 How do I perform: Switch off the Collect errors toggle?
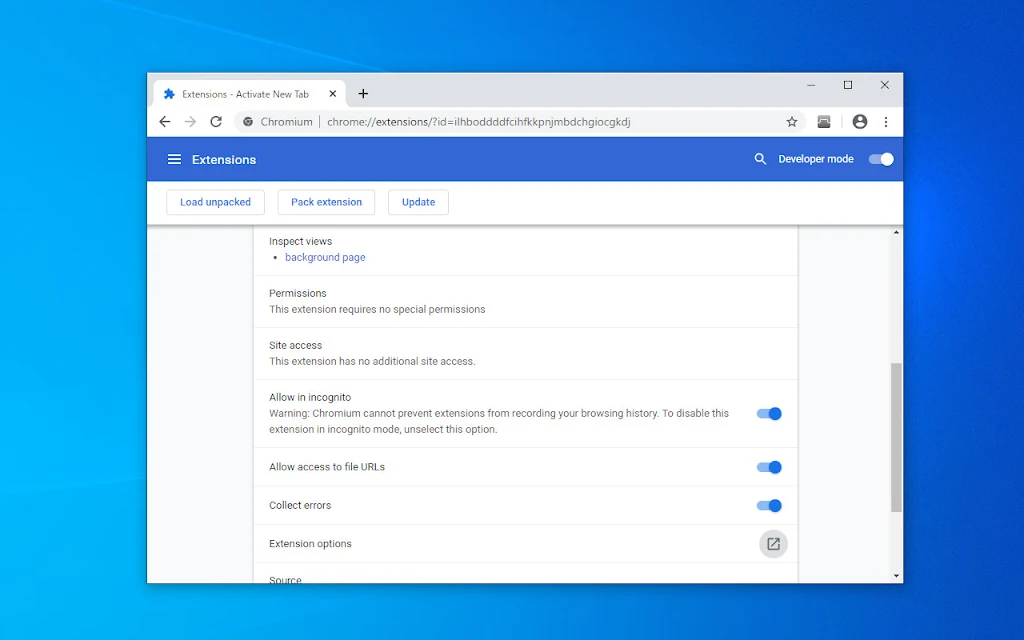(x=769, y=505)
